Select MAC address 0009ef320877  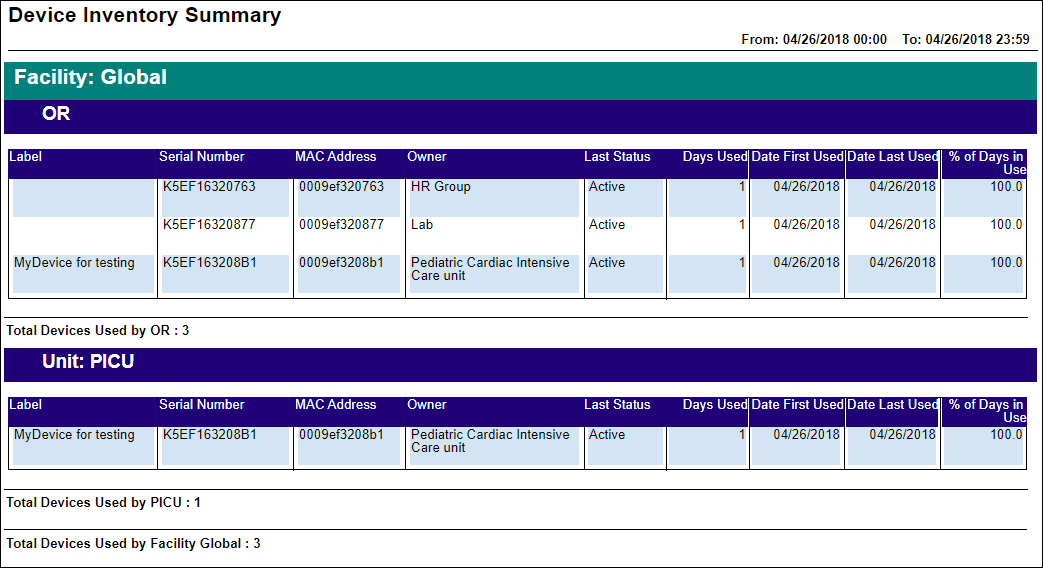click(x=341, y=225)
